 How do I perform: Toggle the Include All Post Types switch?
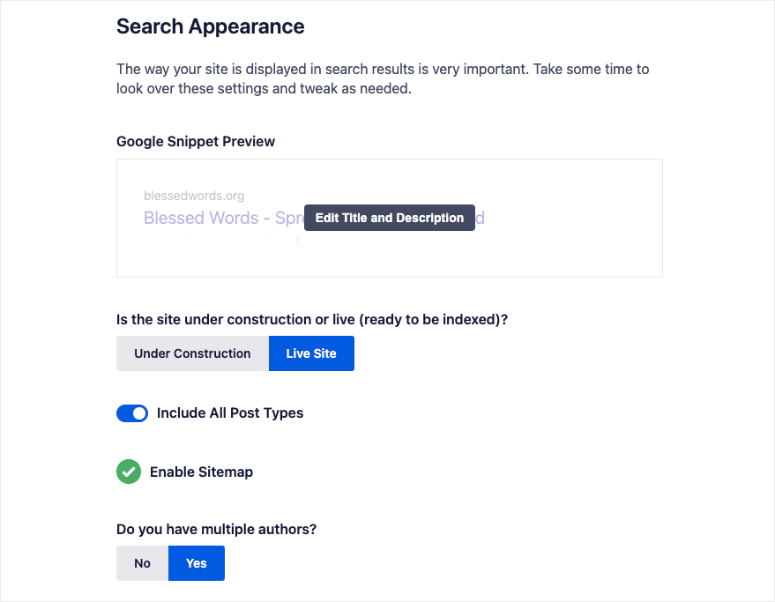(x=132, y=413)
